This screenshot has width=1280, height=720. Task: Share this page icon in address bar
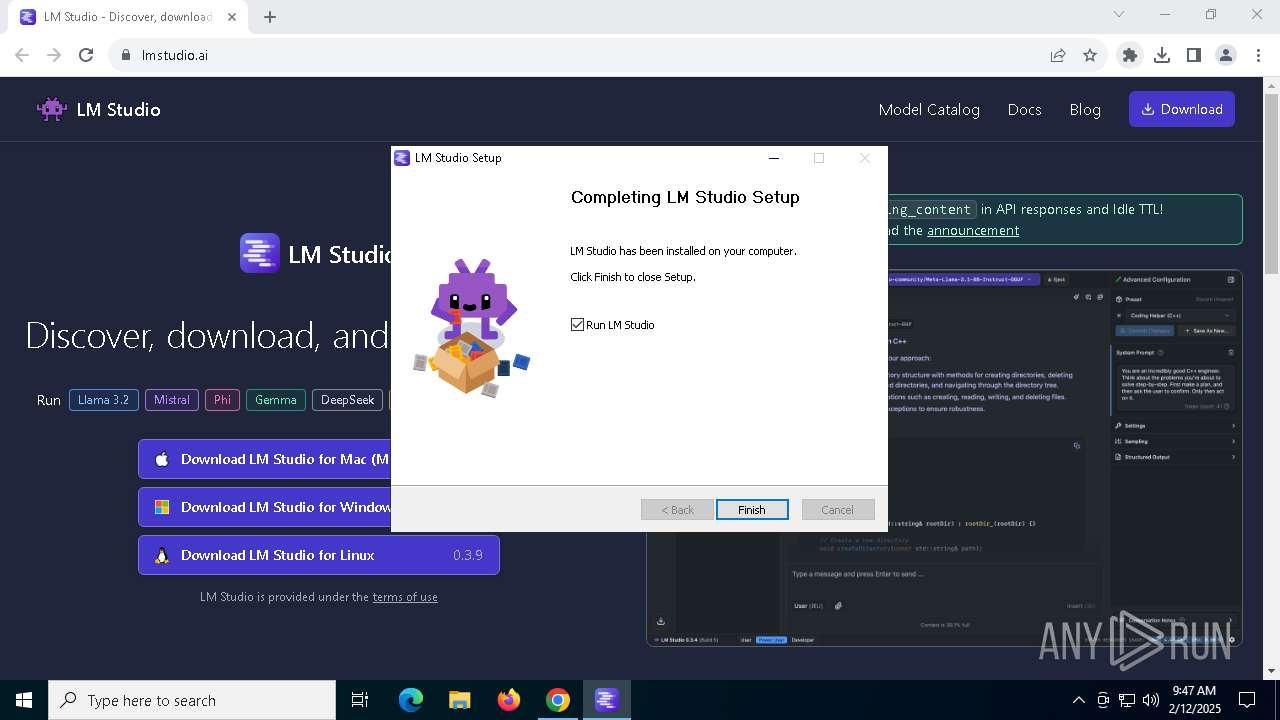(1058, 55)
